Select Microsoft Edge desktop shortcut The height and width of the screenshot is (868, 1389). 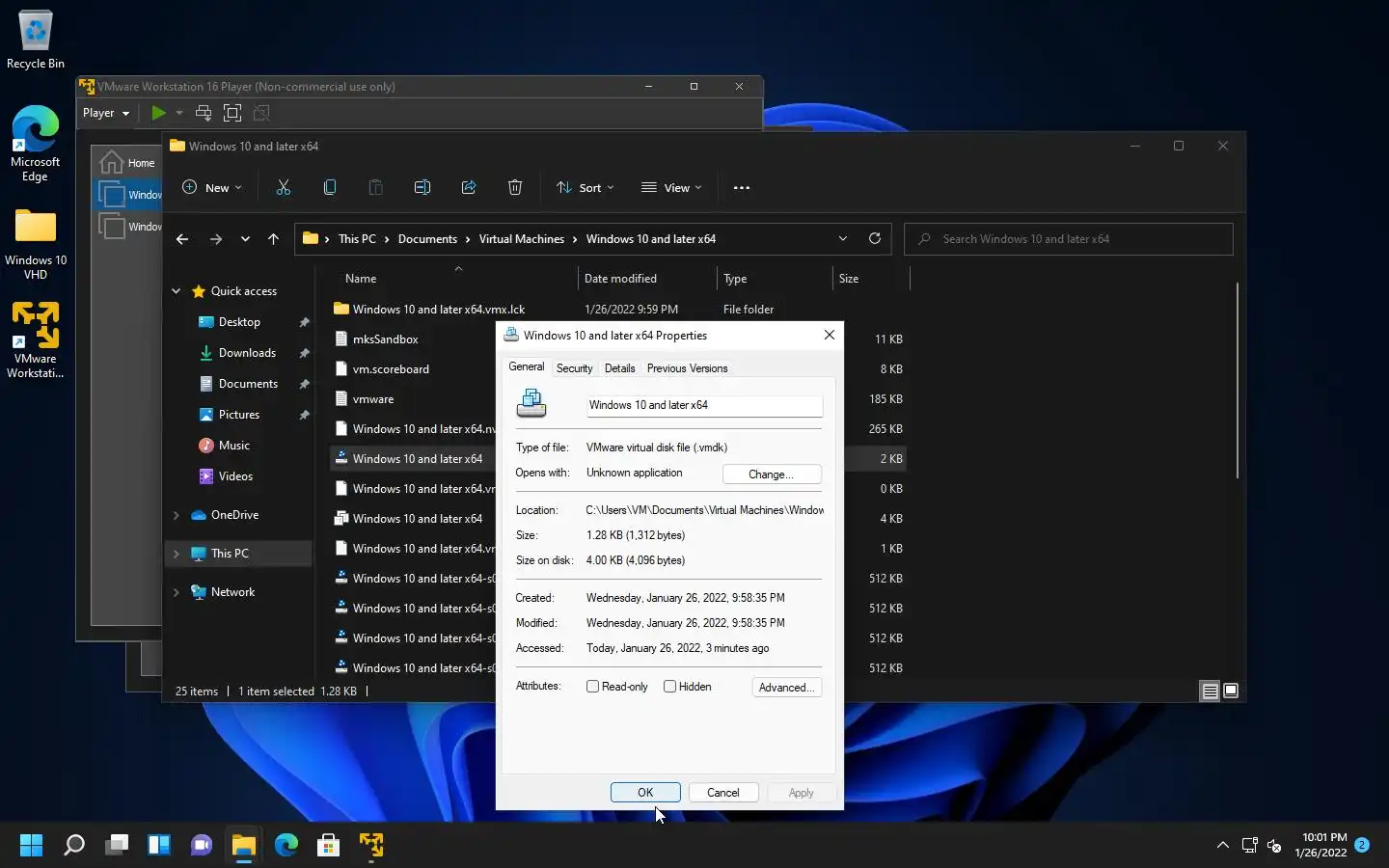[36, 144]
